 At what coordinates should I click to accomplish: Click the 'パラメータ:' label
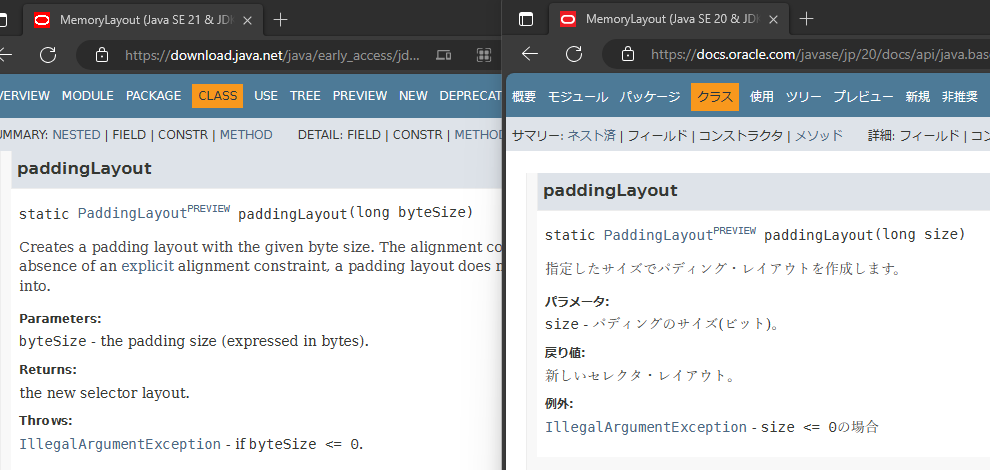click(577, 301)
